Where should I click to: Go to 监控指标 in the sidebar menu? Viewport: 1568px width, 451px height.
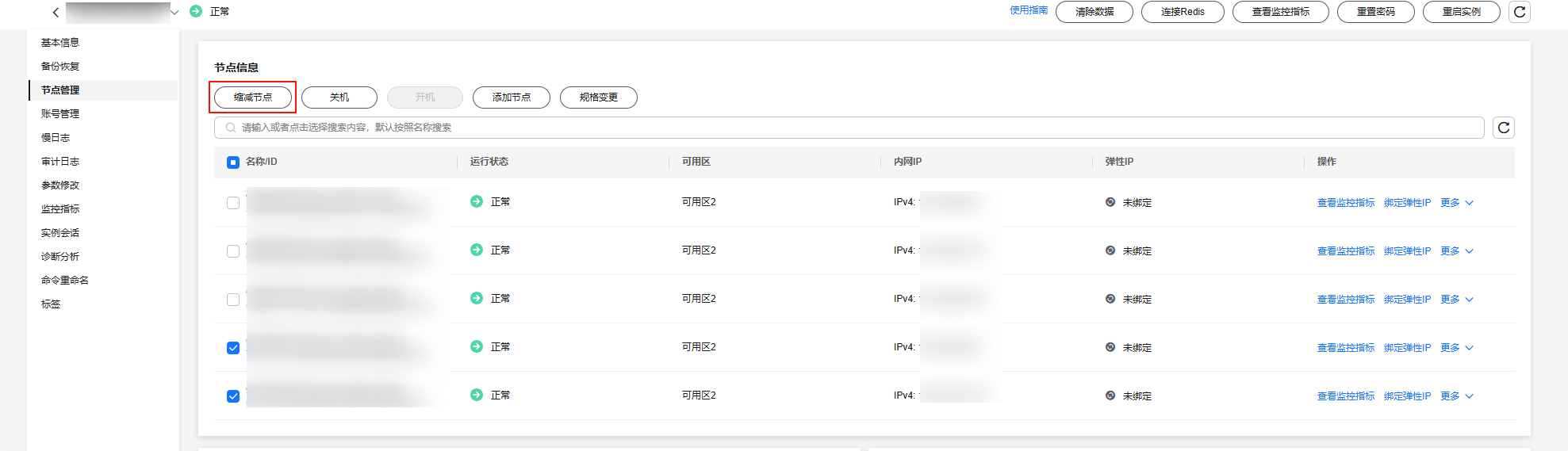[60, 209]
